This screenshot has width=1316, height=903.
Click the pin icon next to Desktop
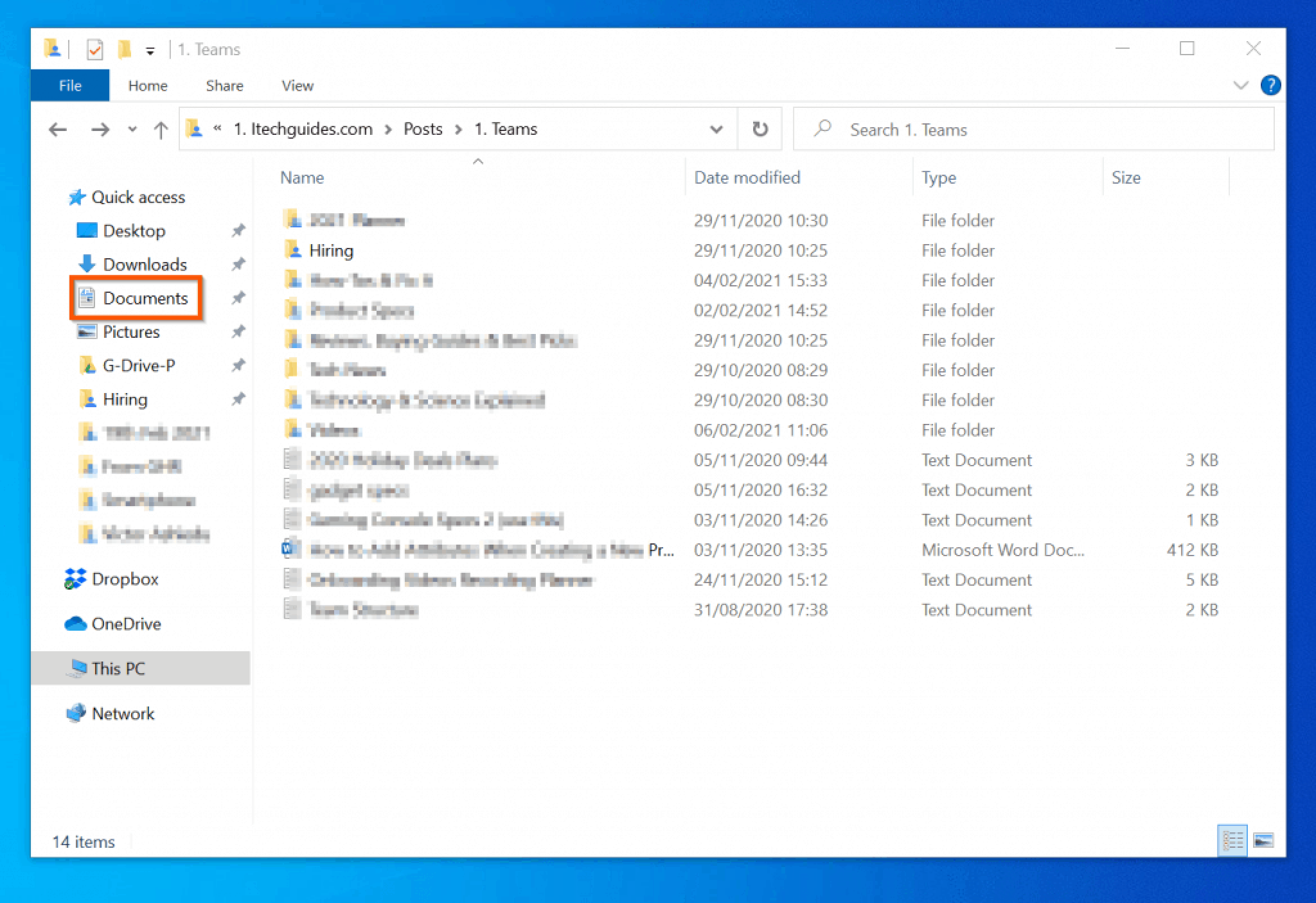tap(238, 230)
